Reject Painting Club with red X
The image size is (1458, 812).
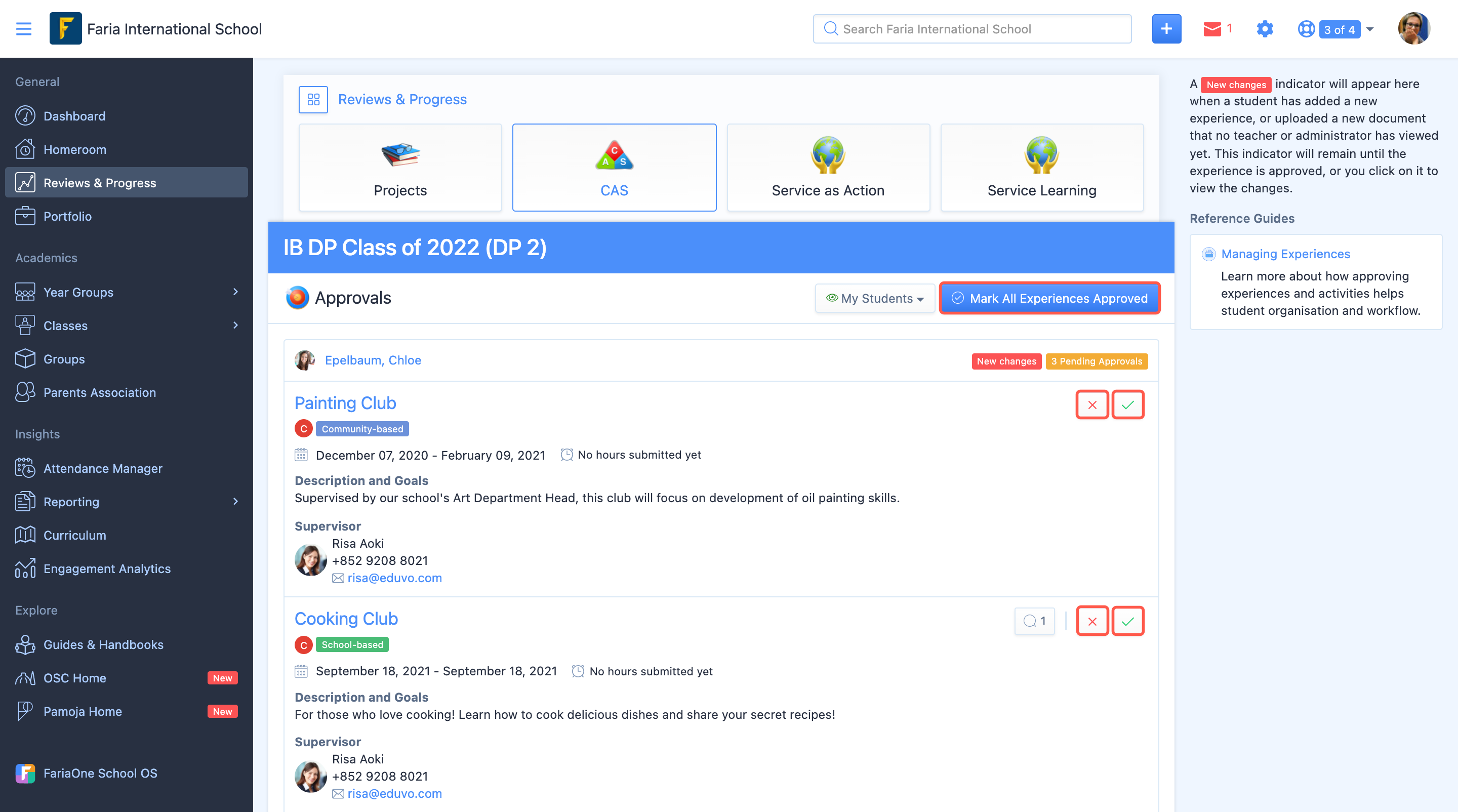point(1092,404)
